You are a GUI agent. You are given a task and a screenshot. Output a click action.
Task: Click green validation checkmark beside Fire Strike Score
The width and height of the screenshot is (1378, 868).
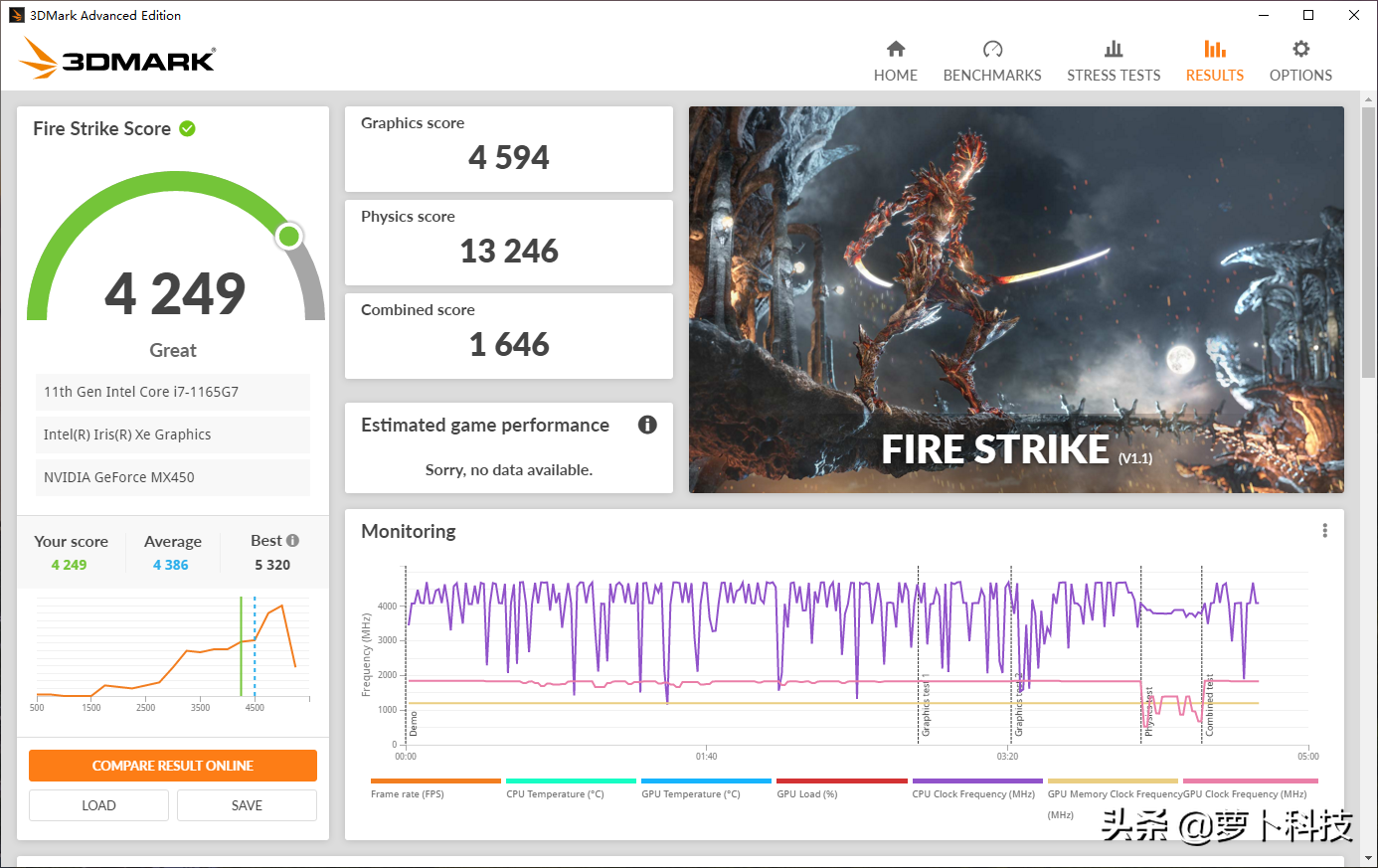(x=187, y=128)
